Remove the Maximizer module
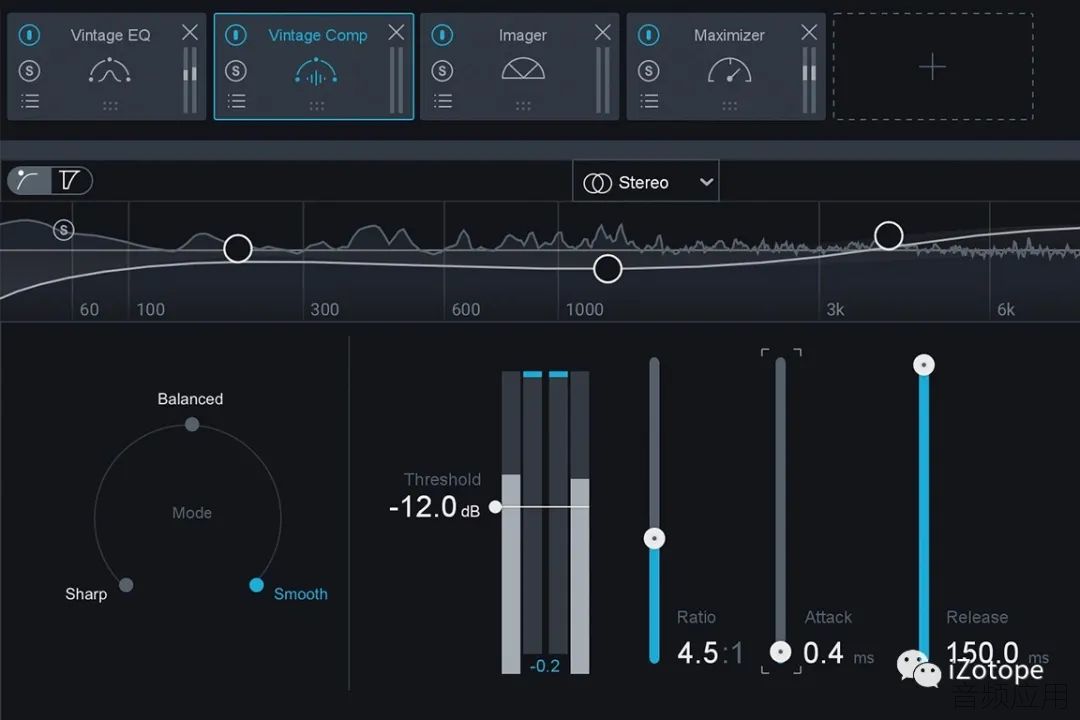The image size is (1080, 720). click(809, 32)
